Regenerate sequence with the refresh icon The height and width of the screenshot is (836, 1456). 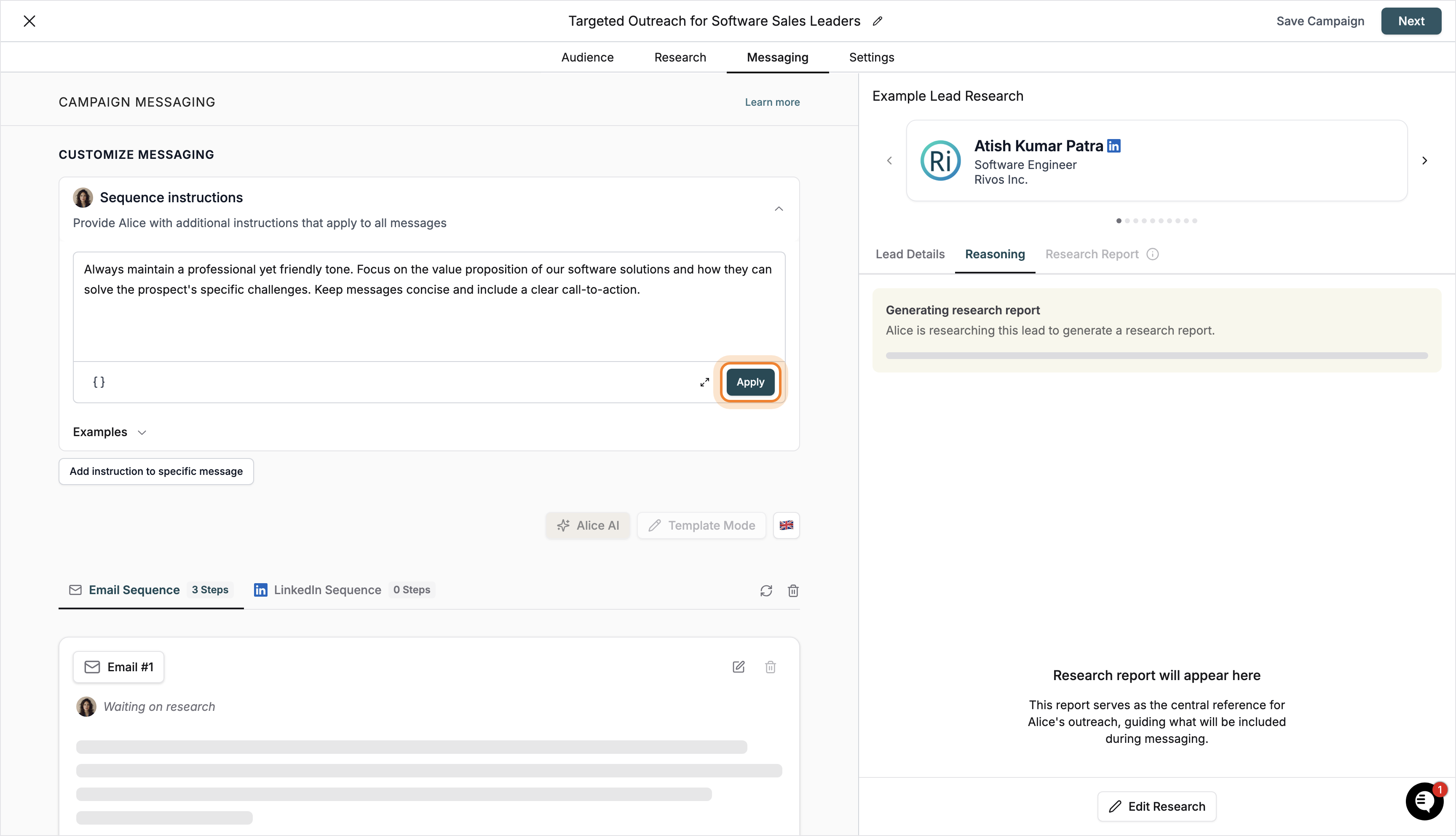click(x=765, y=590)
